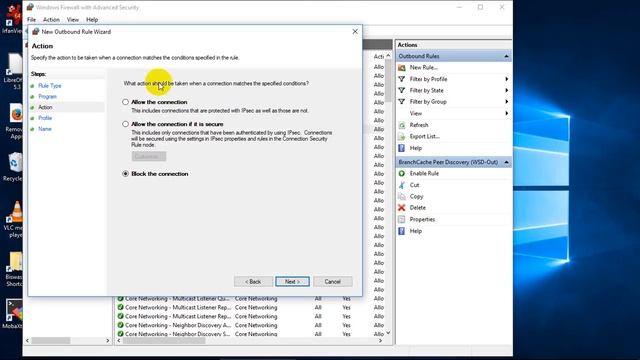Click Enable Rule label in Actions pane
The height and width of the screenshot is (360, 640).
point(424,173)
